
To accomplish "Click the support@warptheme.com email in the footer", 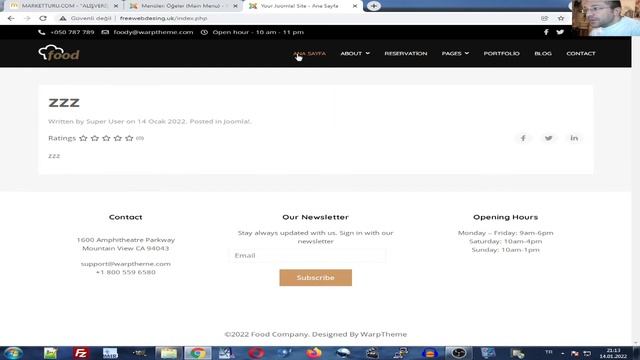I will [126, 264].
